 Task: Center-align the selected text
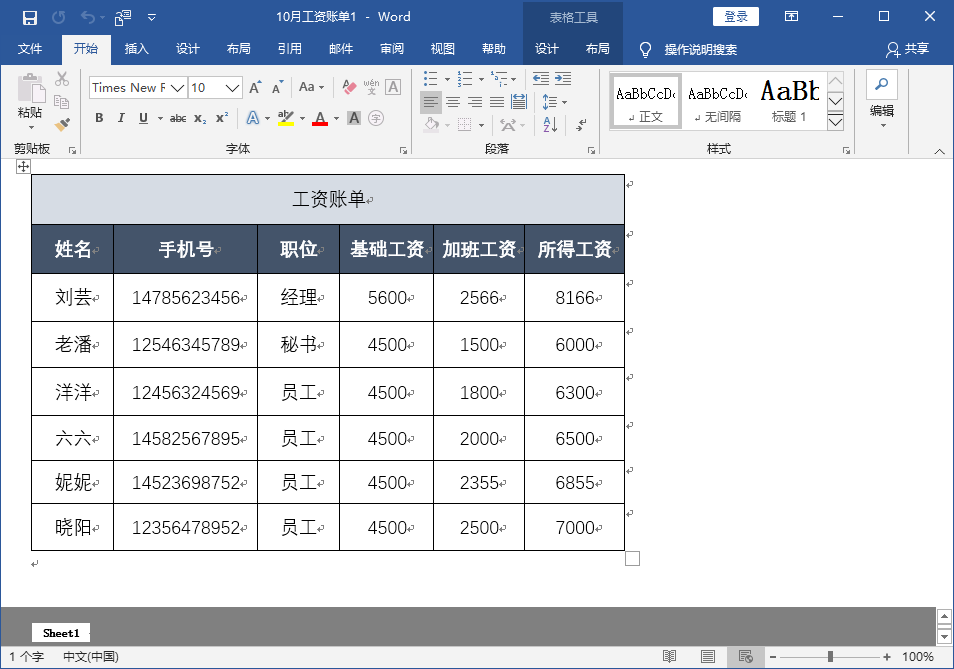click(x=453, y=100)
